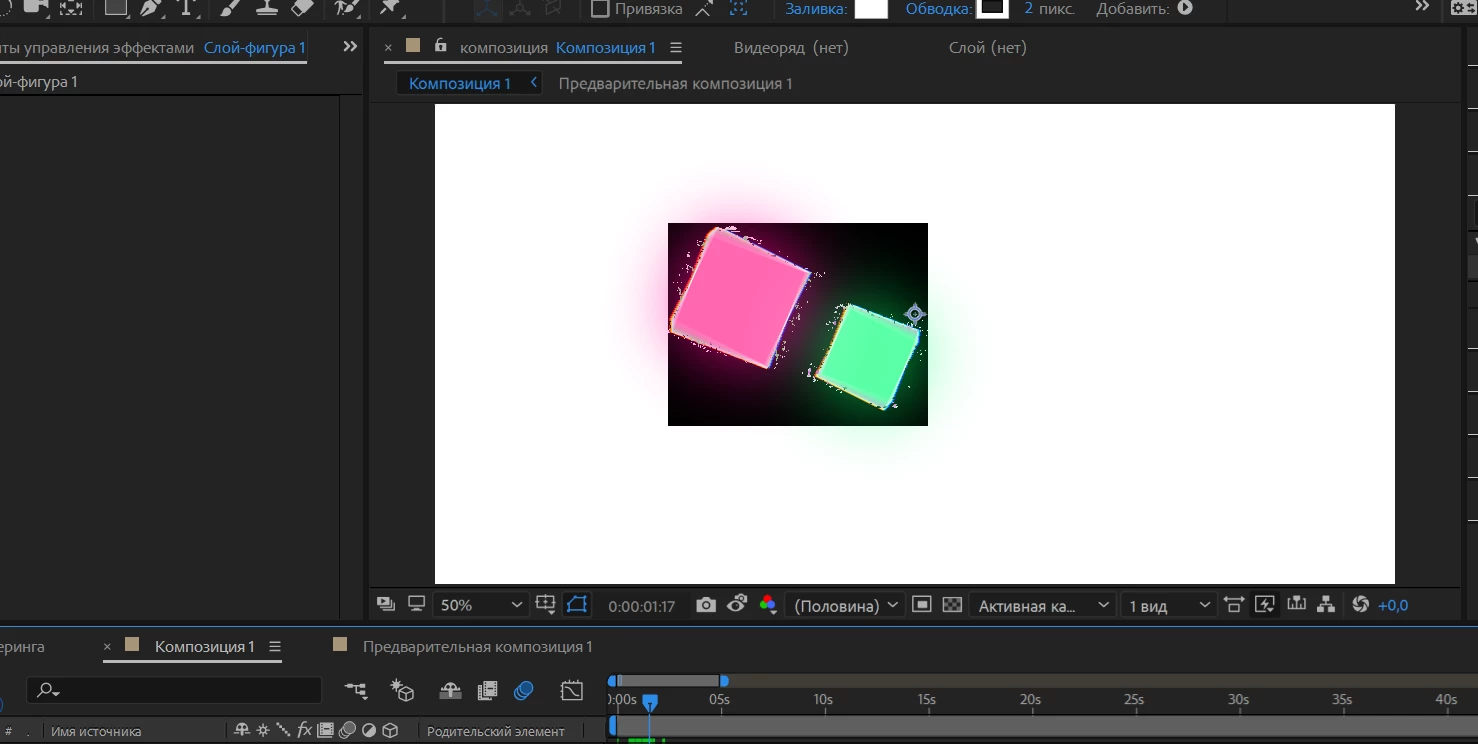Open Предварительная композиция 1 in viewer breadcrumb
The width and height of the screenshot is (1478, 744).
coord(675,84)
